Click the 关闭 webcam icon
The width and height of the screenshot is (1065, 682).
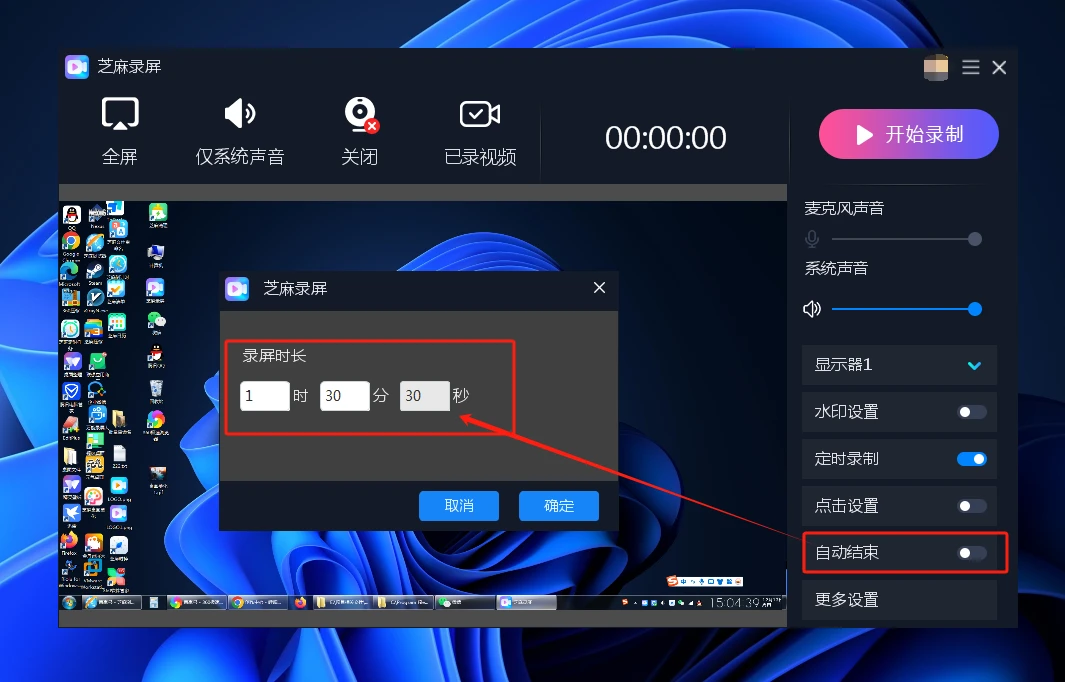point(360,114)
